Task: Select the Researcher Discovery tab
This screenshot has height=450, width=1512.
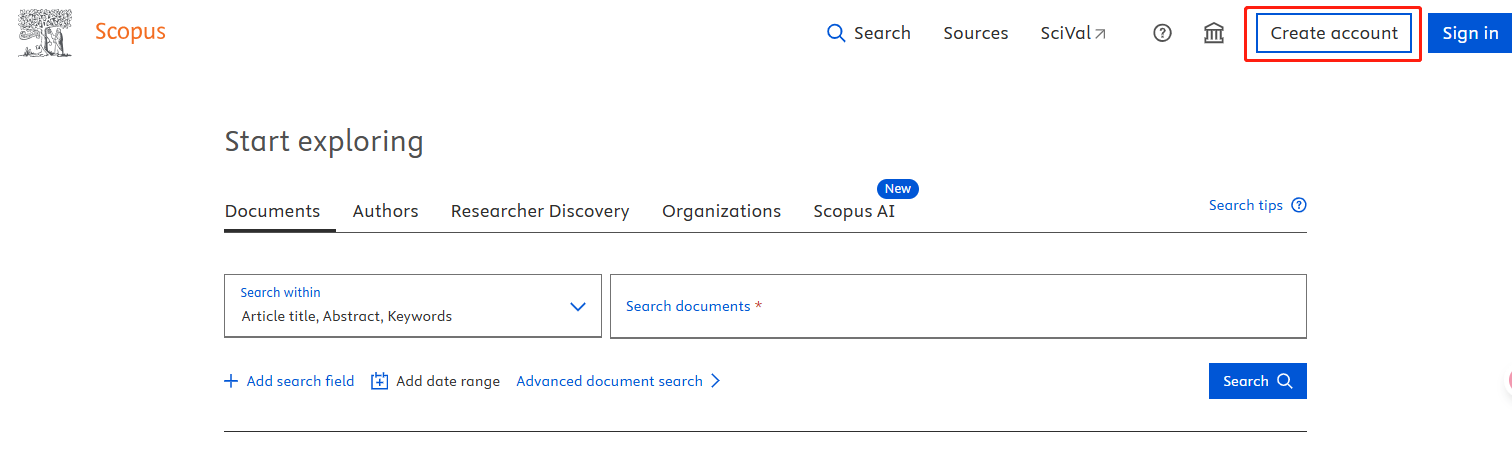Action: tap(540, 211)
